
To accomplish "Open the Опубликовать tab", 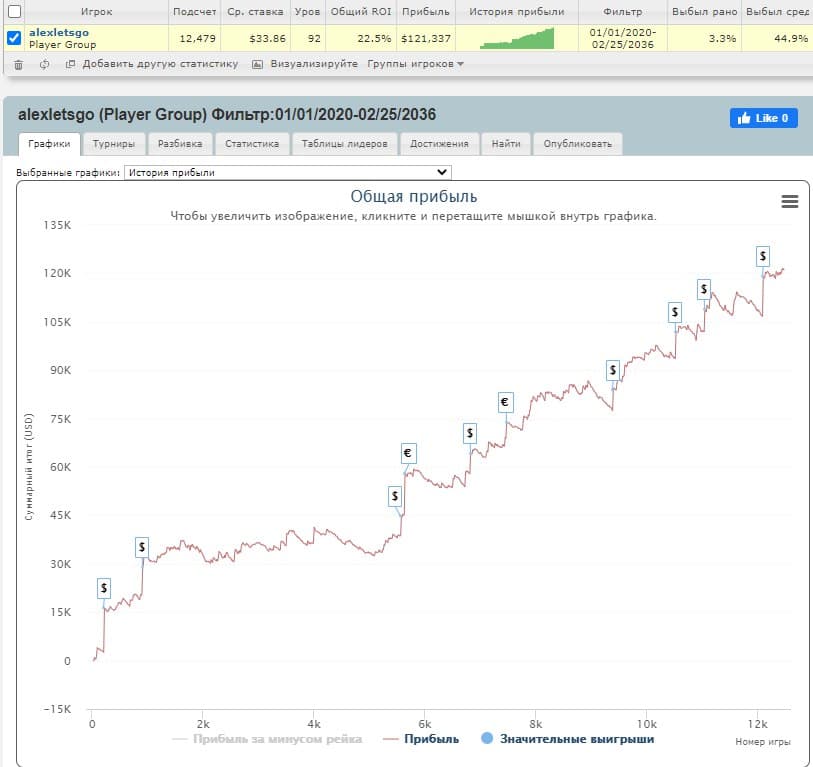I will point(578,144).
